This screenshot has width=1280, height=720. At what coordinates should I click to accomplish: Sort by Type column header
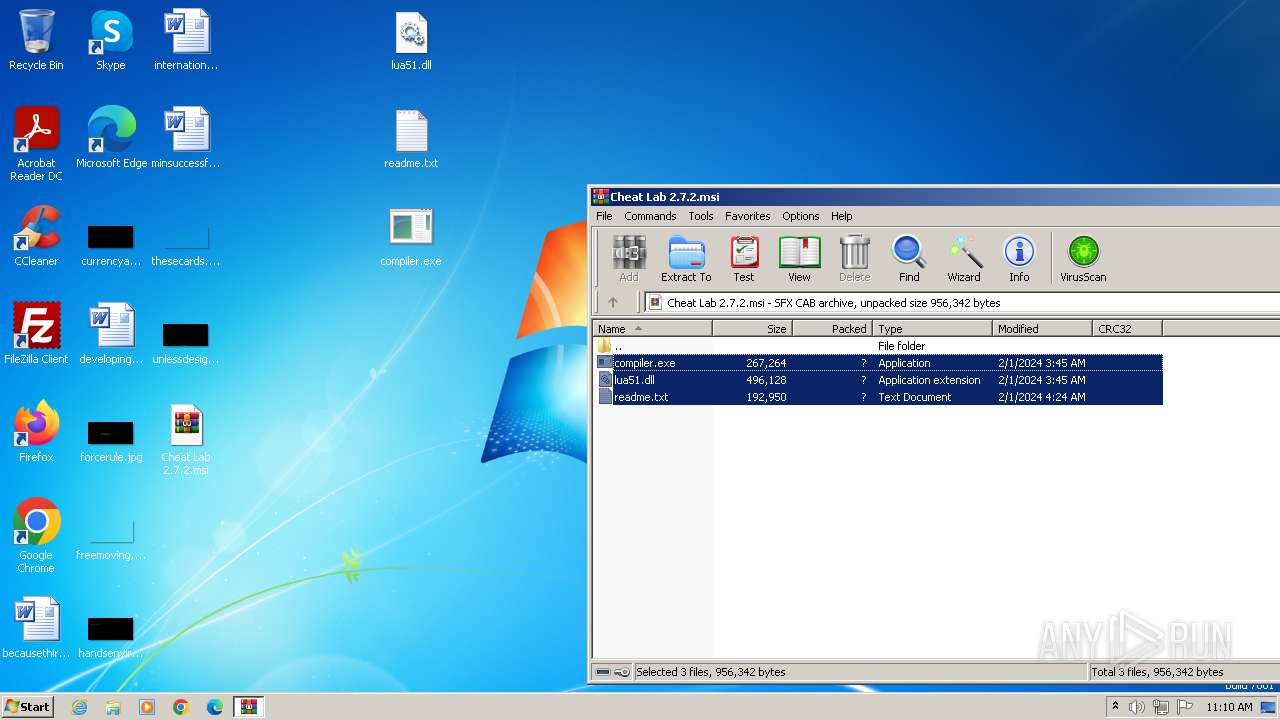click(x=932, y=328)
